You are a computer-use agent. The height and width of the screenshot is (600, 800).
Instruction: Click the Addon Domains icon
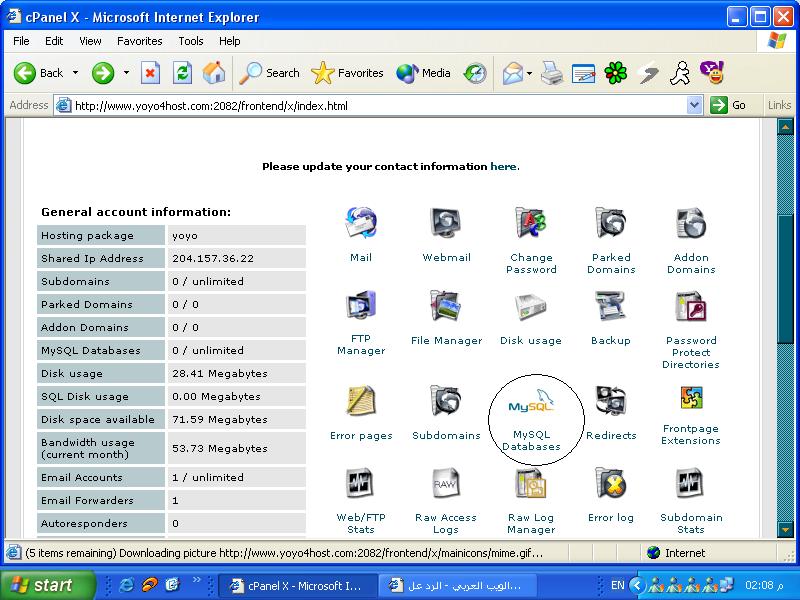click(691, 224)
